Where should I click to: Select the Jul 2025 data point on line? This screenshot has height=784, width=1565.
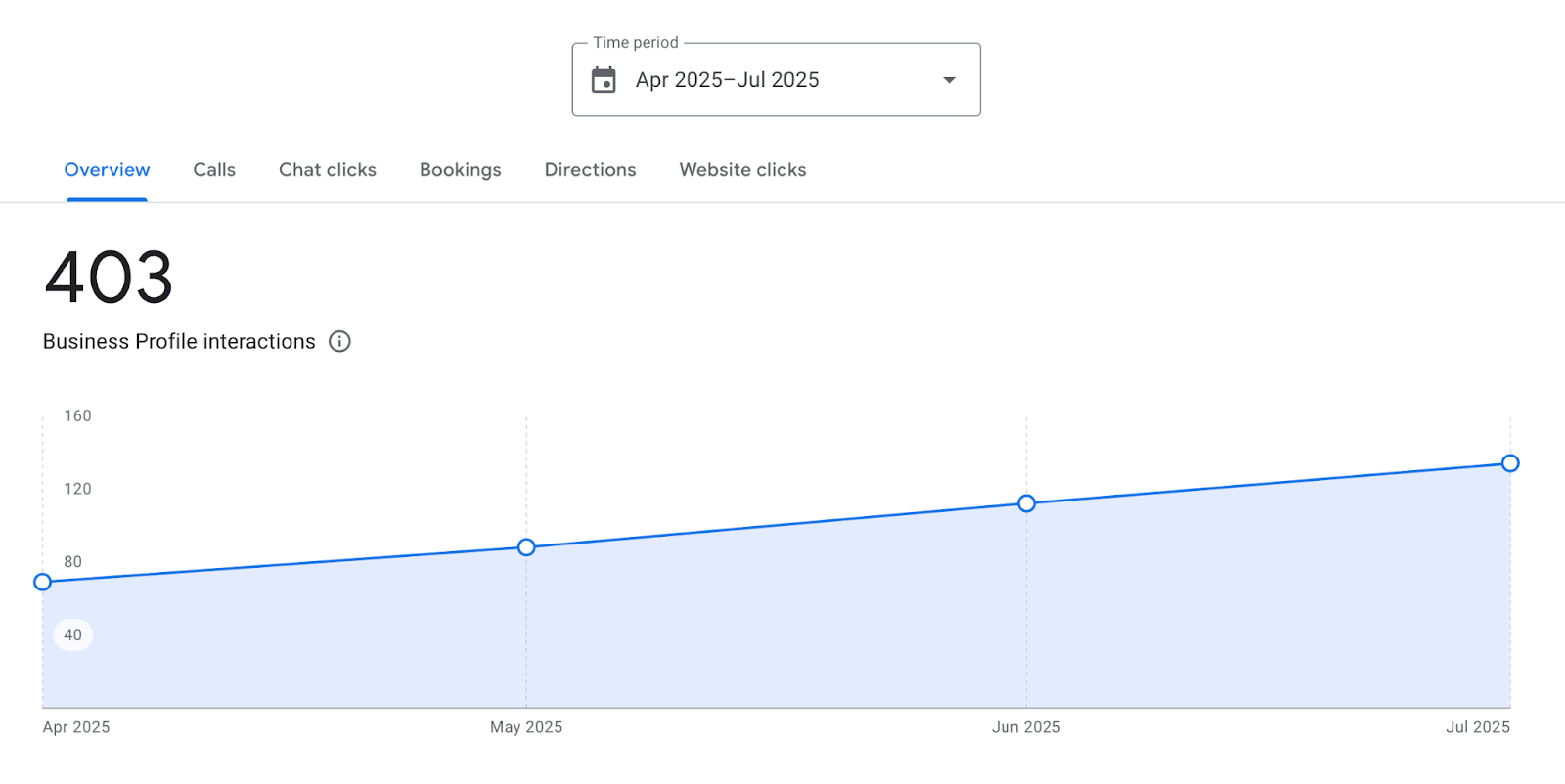[1510, 463]
